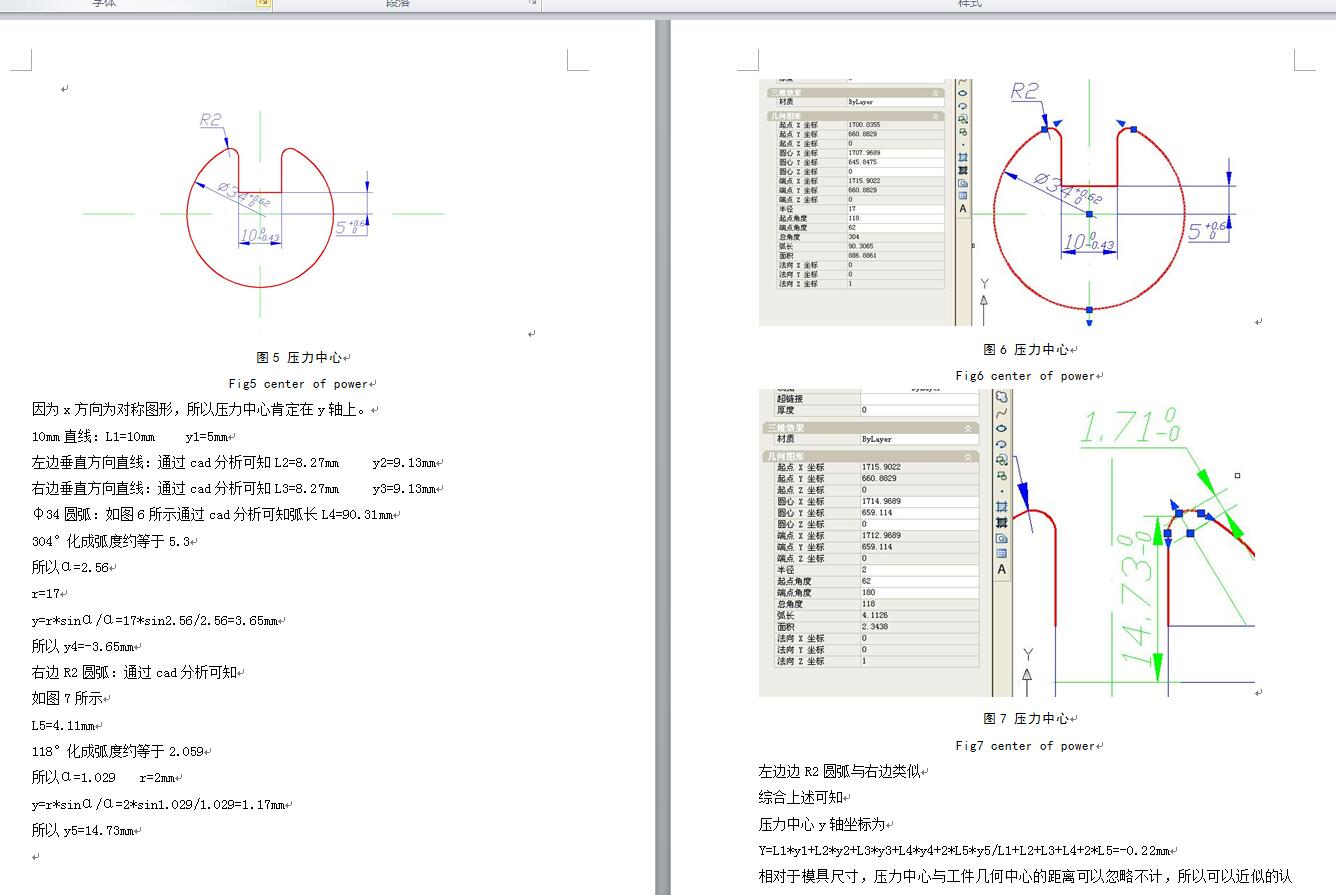Collapse the 三维效果 section in Figure 6 panel
Image resolution: width=1336 pixels, height=895 pixels.
tap(935, 93)
